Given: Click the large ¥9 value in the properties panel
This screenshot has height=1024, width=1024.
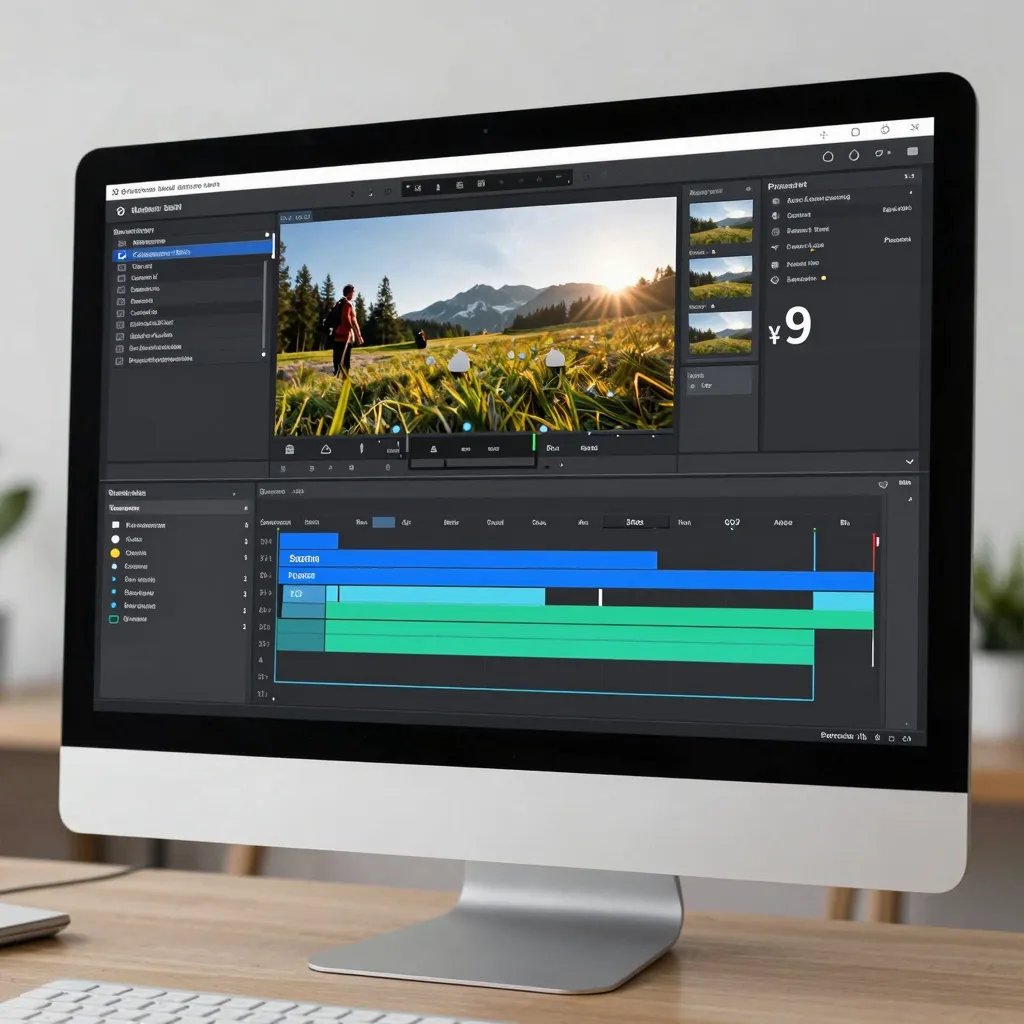Looking at the screenshot, I should tap(790, 327).
